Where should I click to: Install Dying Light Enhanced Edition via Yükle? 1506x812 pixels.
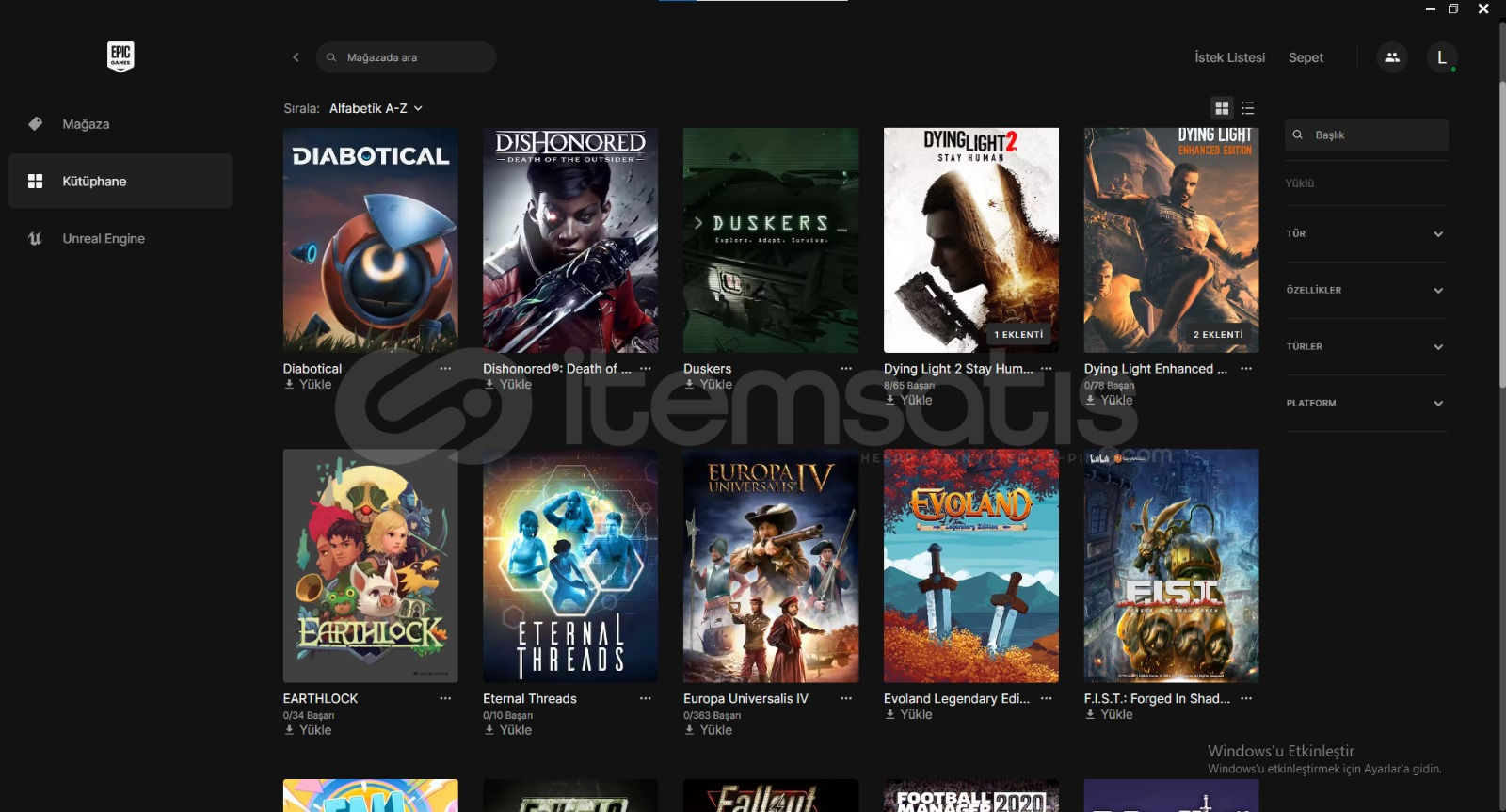(x=1109, y=400)
